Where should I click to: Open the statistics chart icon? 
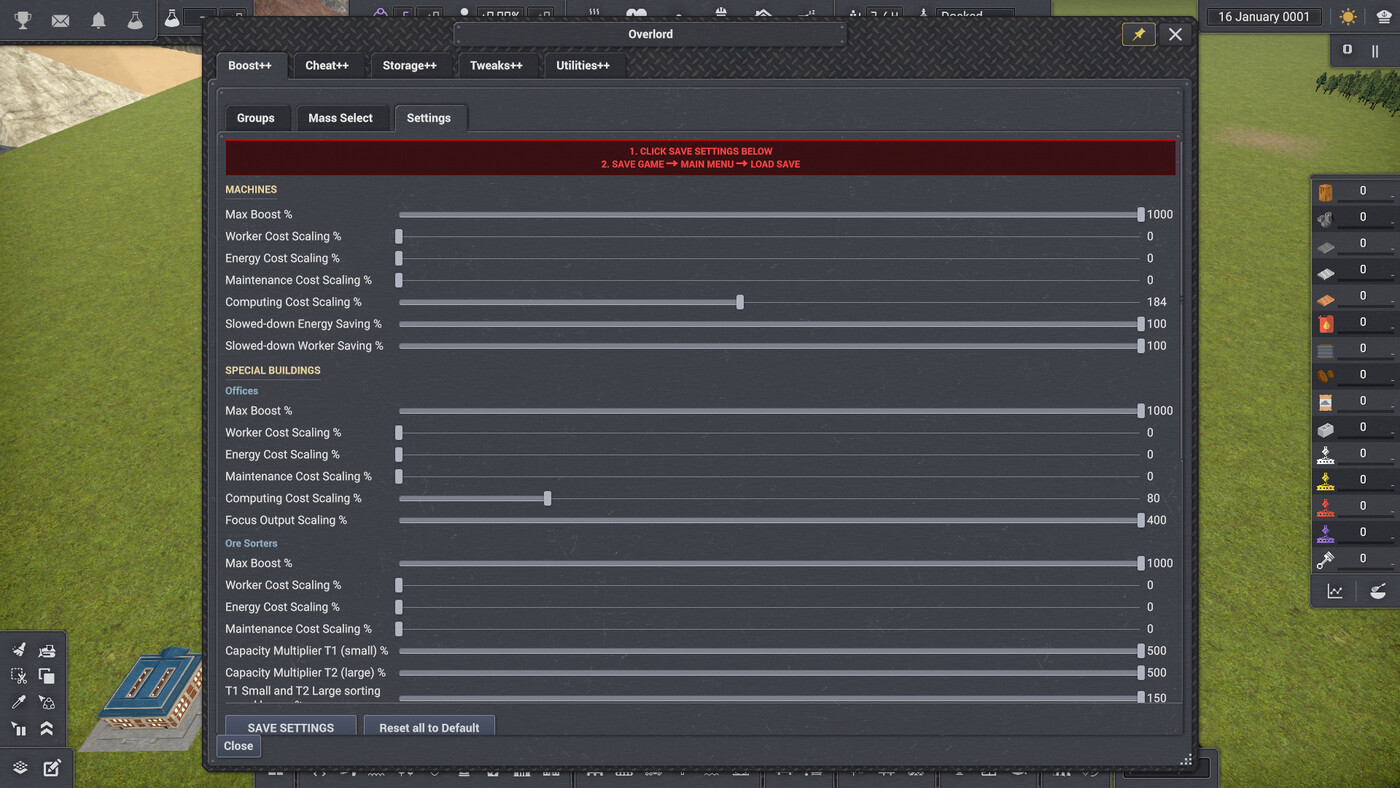[x=1335, y=591]
